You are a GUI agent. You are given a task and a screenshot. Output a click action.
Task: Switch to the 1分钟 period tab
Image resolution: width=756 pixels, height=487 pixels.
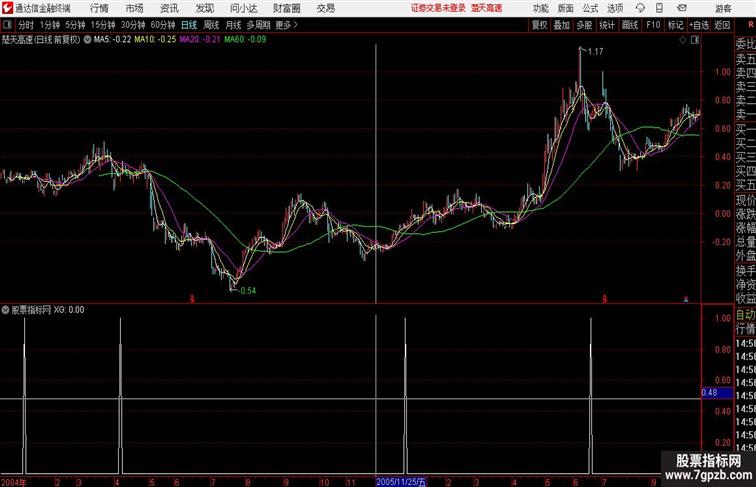point(49,25)
